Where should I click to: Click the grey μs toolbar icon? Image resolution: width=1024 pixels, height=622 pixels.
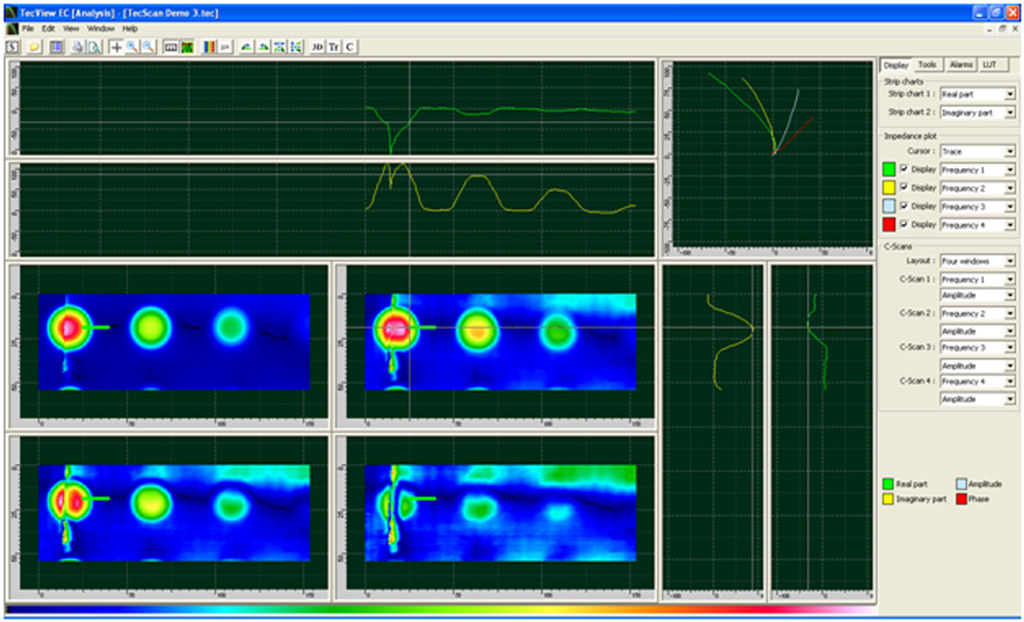tap(225, 47)
